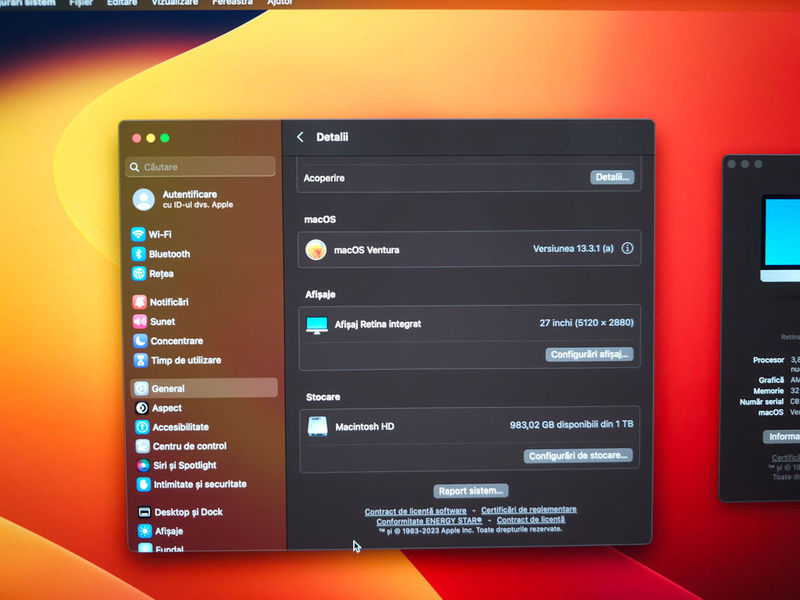Open Concentrare in the sidebar
Viewport: 800px width, 600px height.
point(168,341)
